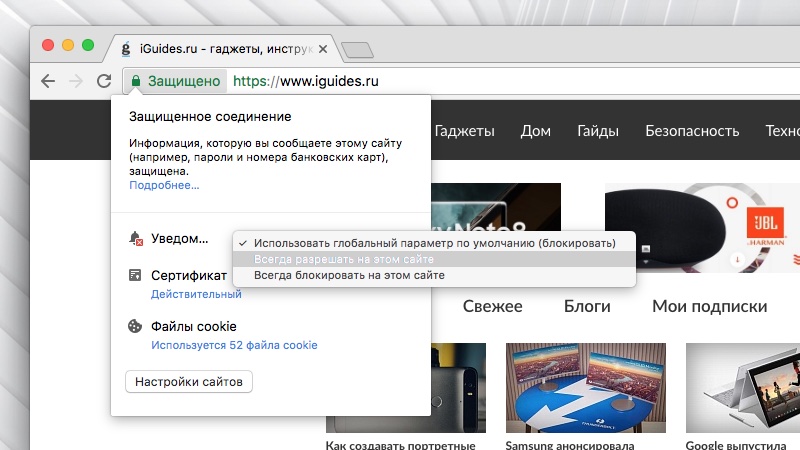
Task: Click the notifications bell icon in popup
Action: pyautogui.click(x=135, y=239)
